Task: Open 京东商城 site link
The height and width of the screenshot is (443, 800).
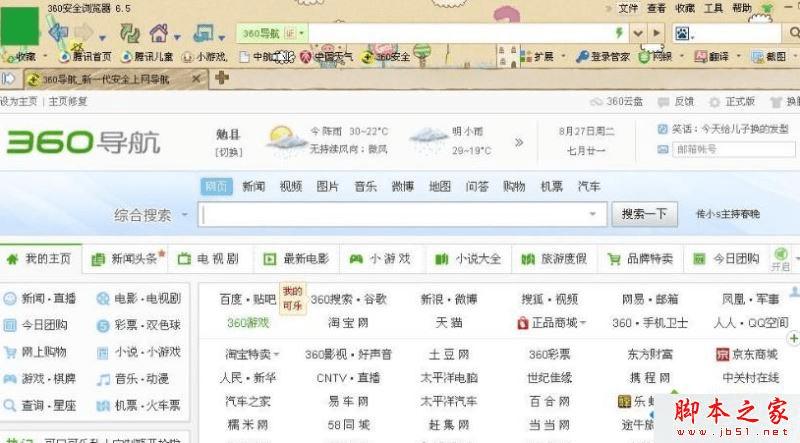Action: point(747,354)
